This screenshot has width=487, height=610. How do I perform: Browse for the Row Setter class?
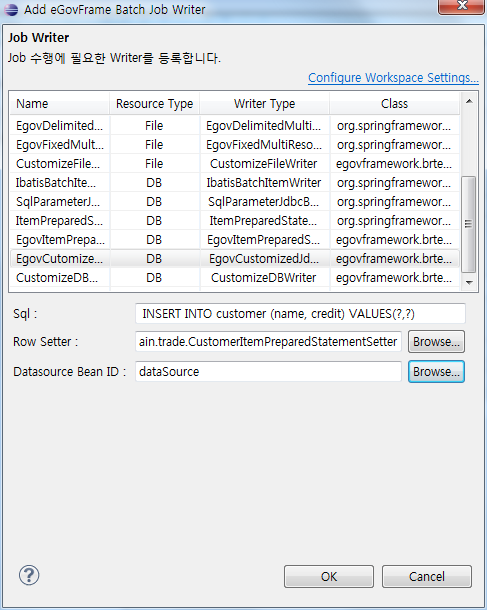point(436,342)
